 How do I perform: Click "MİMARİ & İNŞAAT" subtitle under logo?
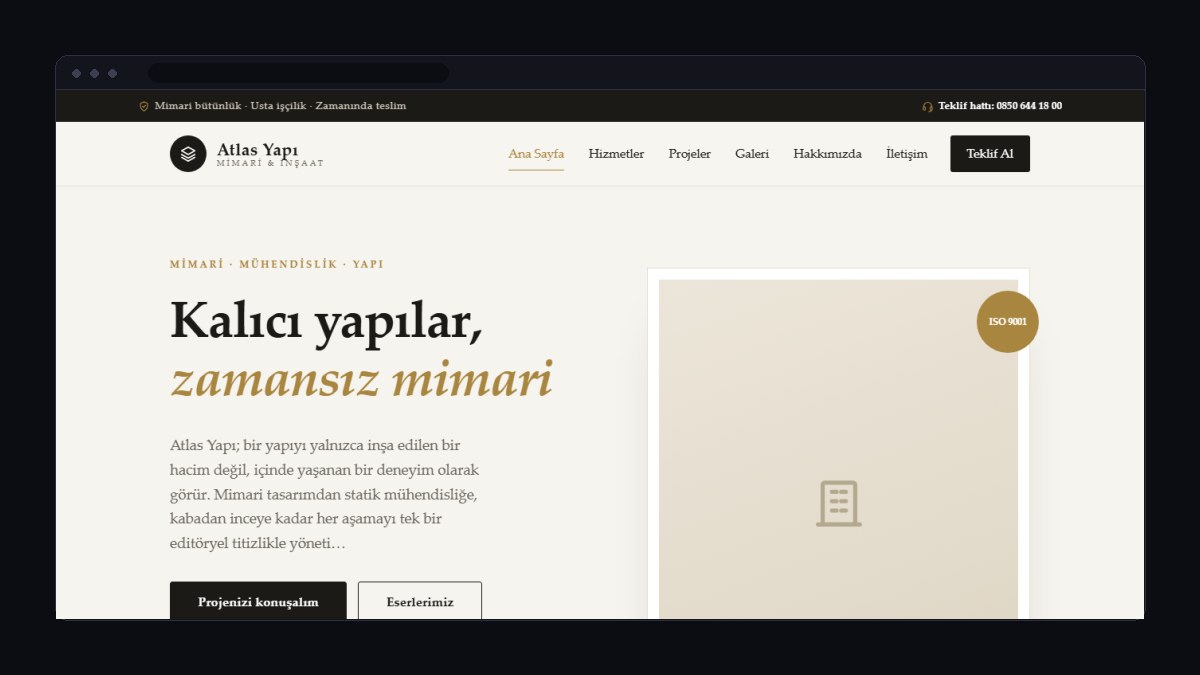(x=270, y=163)
